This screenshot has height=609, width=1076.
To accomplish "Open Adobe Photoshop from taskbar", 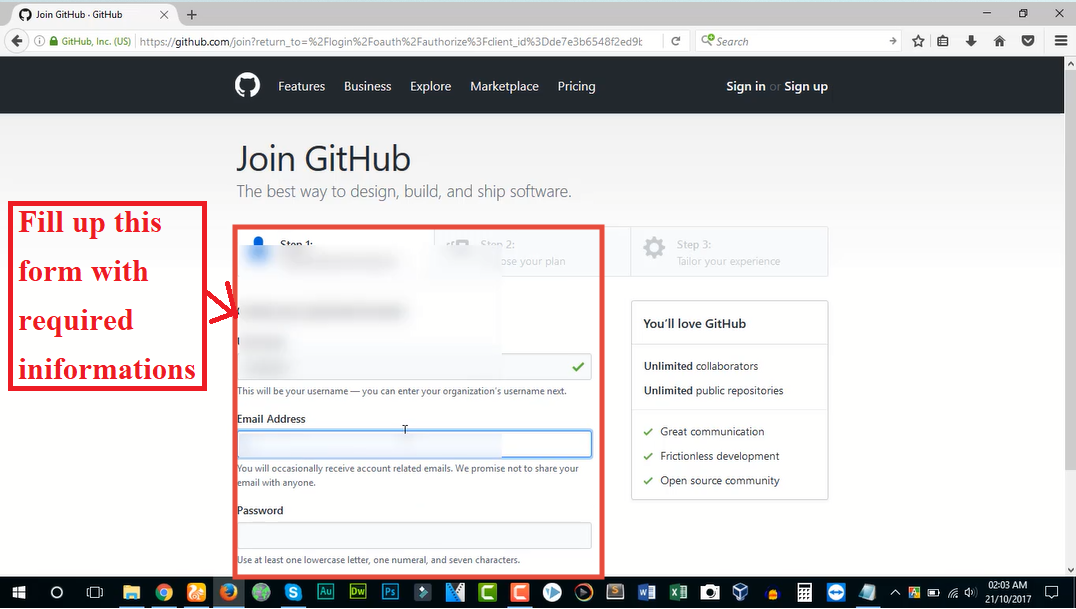I will 390,592.
